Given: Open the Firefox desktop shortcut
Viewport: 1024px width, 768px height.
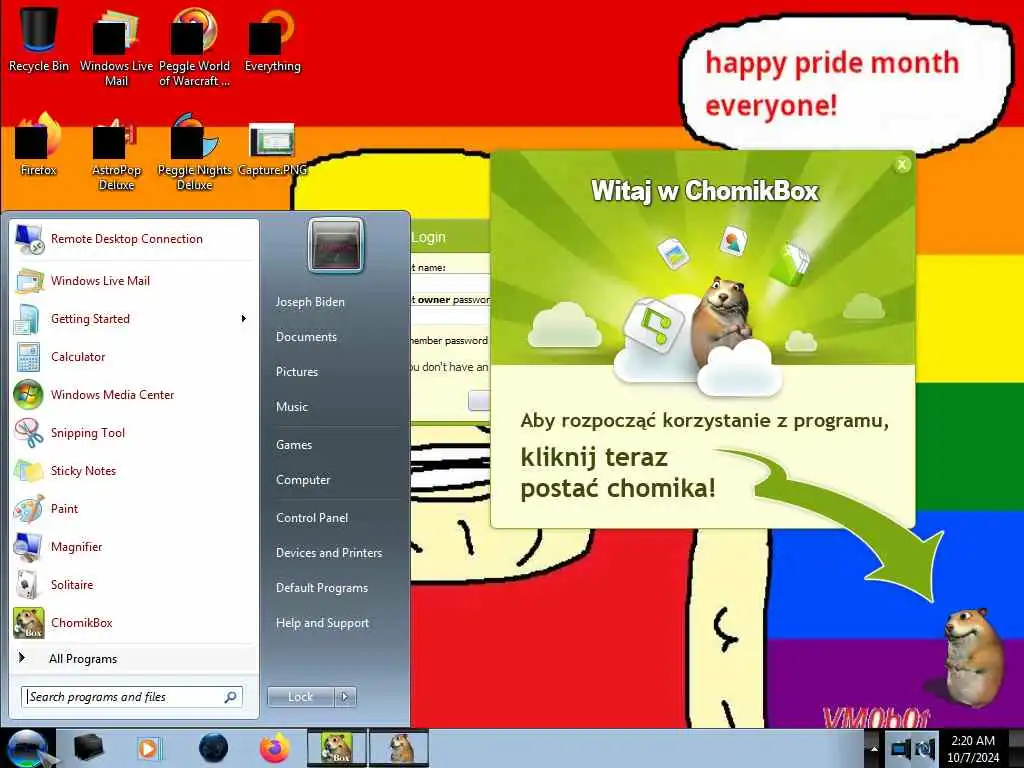Looking at the screenshot, I should [38, 145].
